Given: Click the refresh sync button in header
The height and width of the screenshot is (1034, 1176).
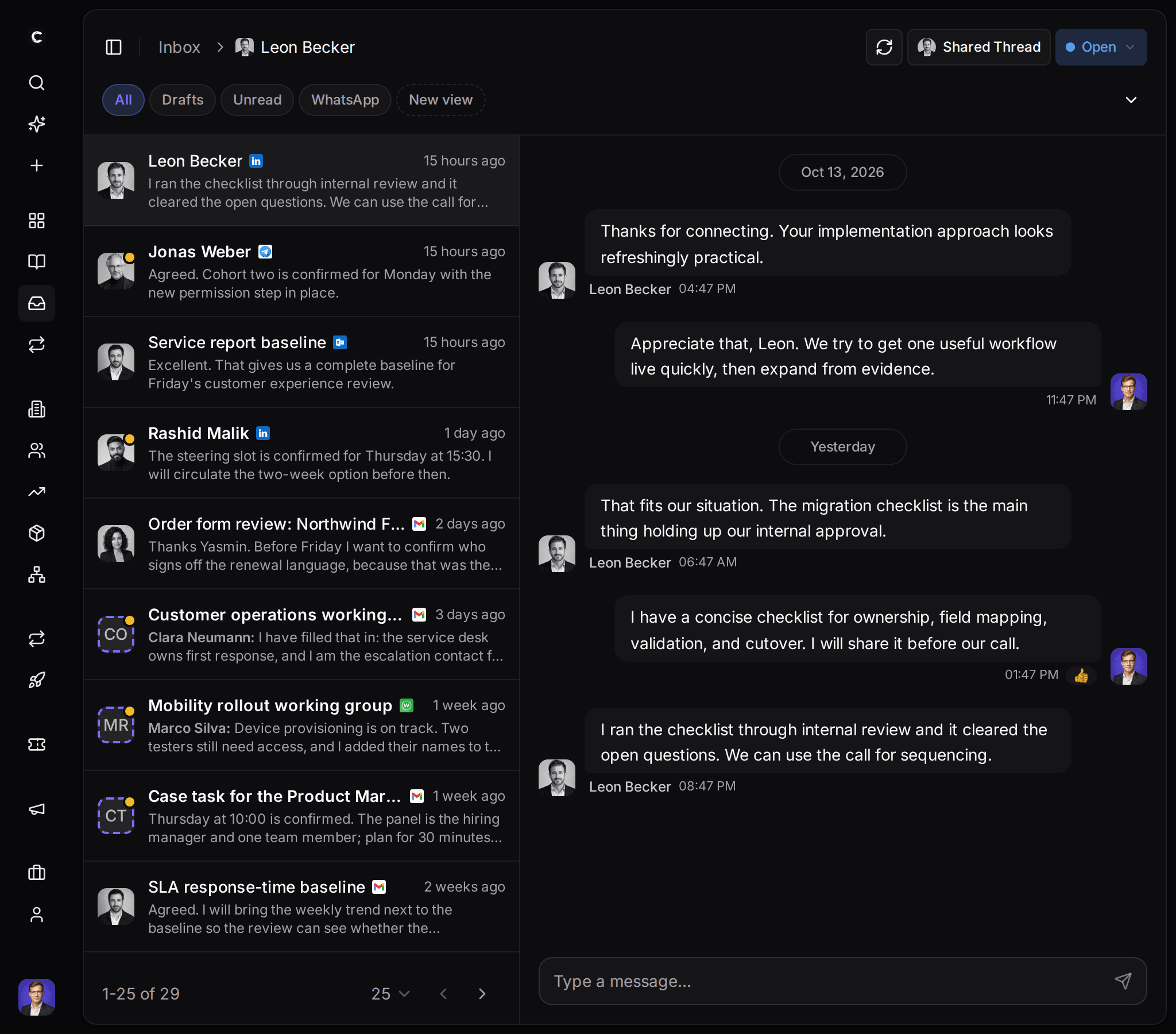Looking at the screenshot, I should pyautogui.click(x=884, y=47).
